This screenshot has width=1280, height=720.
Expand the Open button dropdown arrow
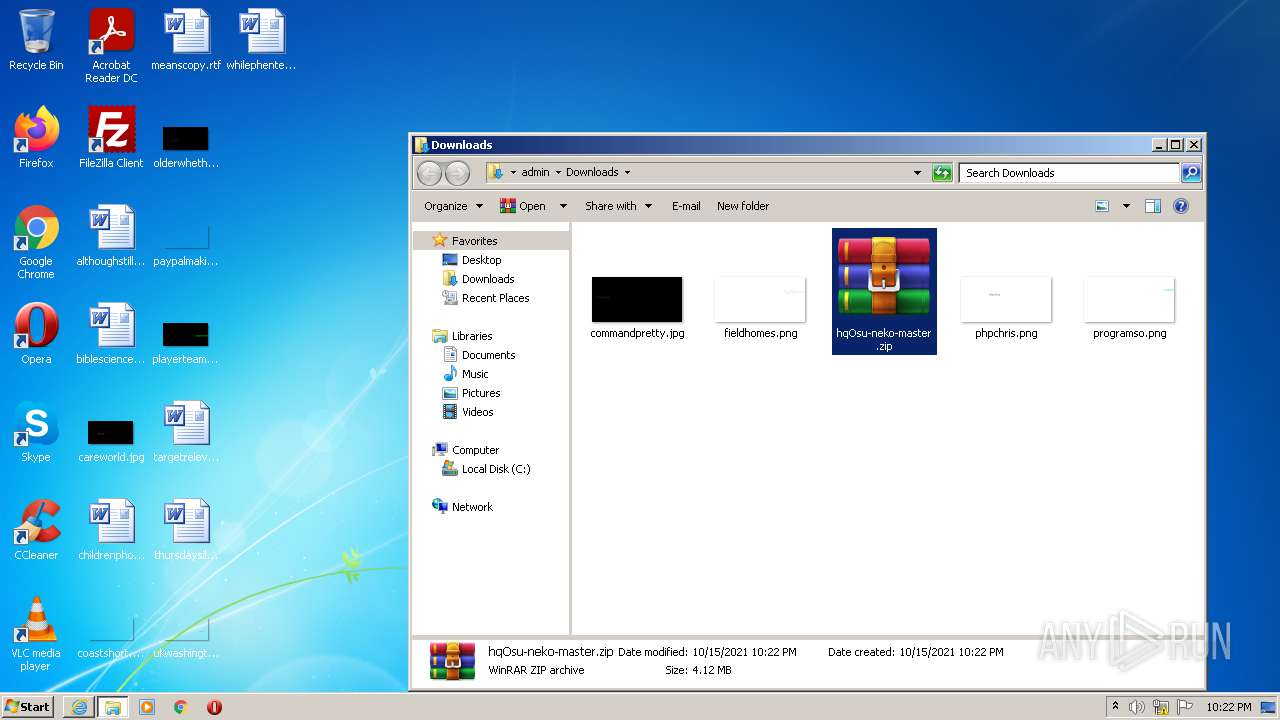pos(563,206)
